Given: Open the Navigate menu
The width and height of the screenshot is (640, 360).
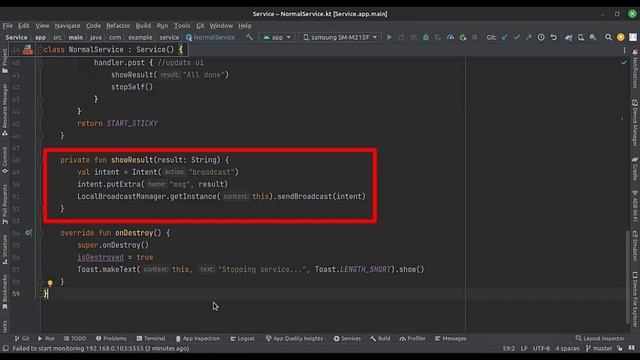Looking at the screenshot, I should pyautogui.click(x=67, y=26).
